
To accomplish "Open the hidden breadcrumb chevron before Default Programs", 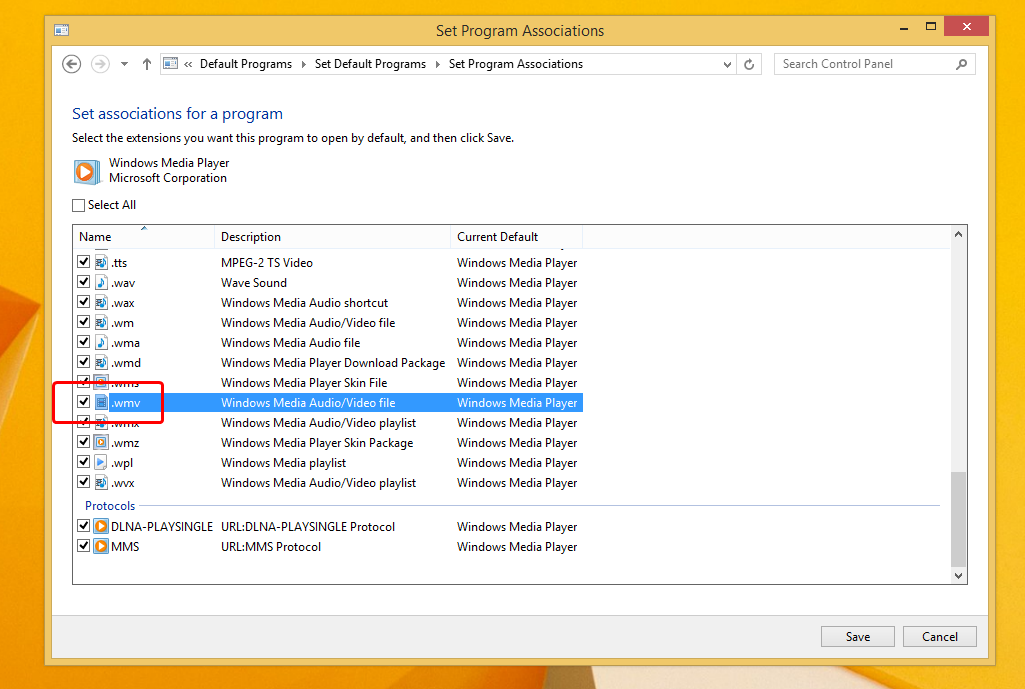I will (188, 64).
